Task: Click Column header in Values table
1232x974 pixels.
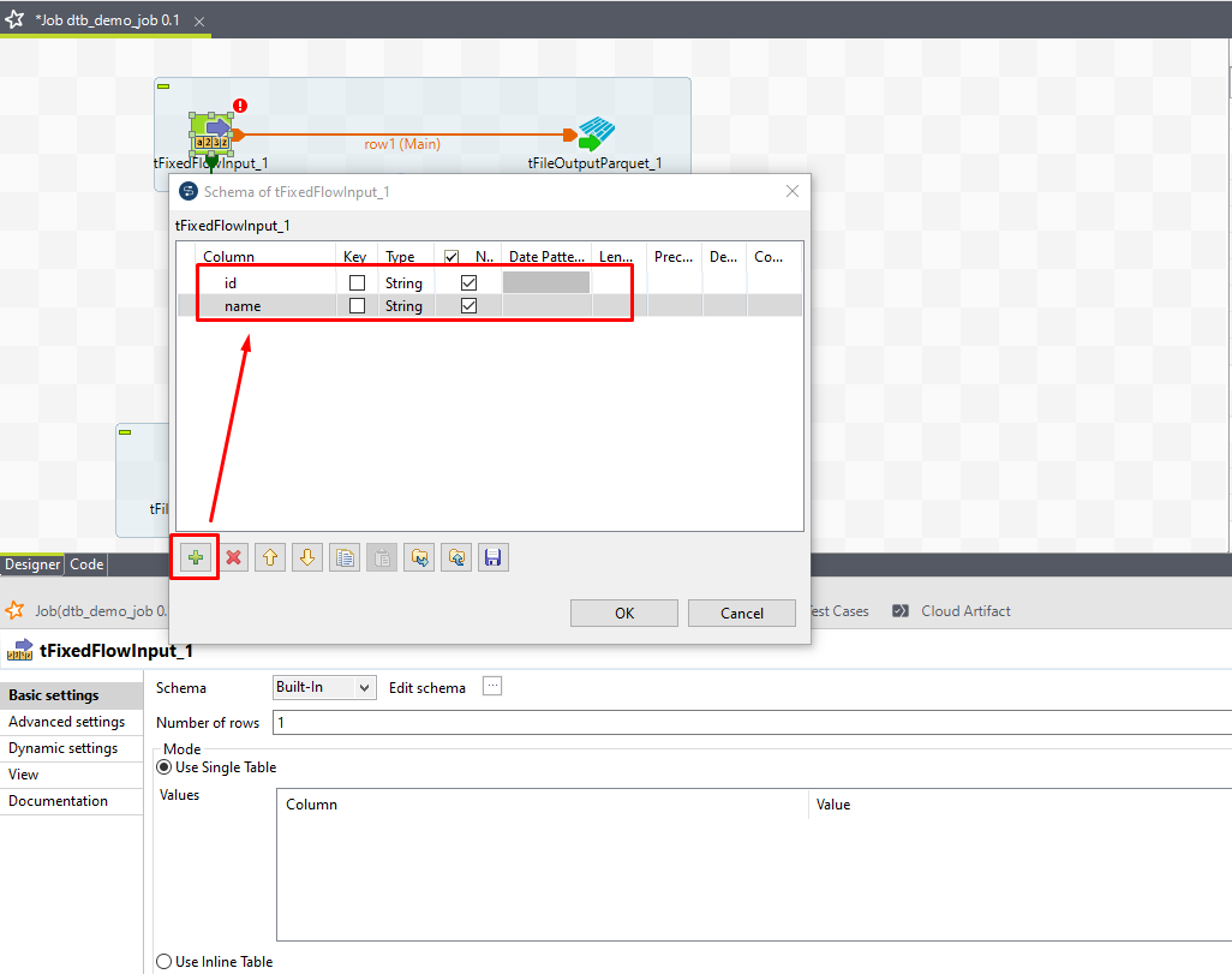Action: [x=543, y=804]
